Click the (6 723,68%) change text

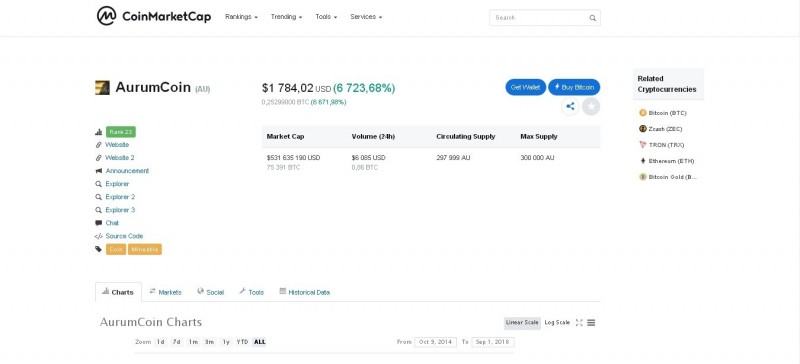coord(364,88)
